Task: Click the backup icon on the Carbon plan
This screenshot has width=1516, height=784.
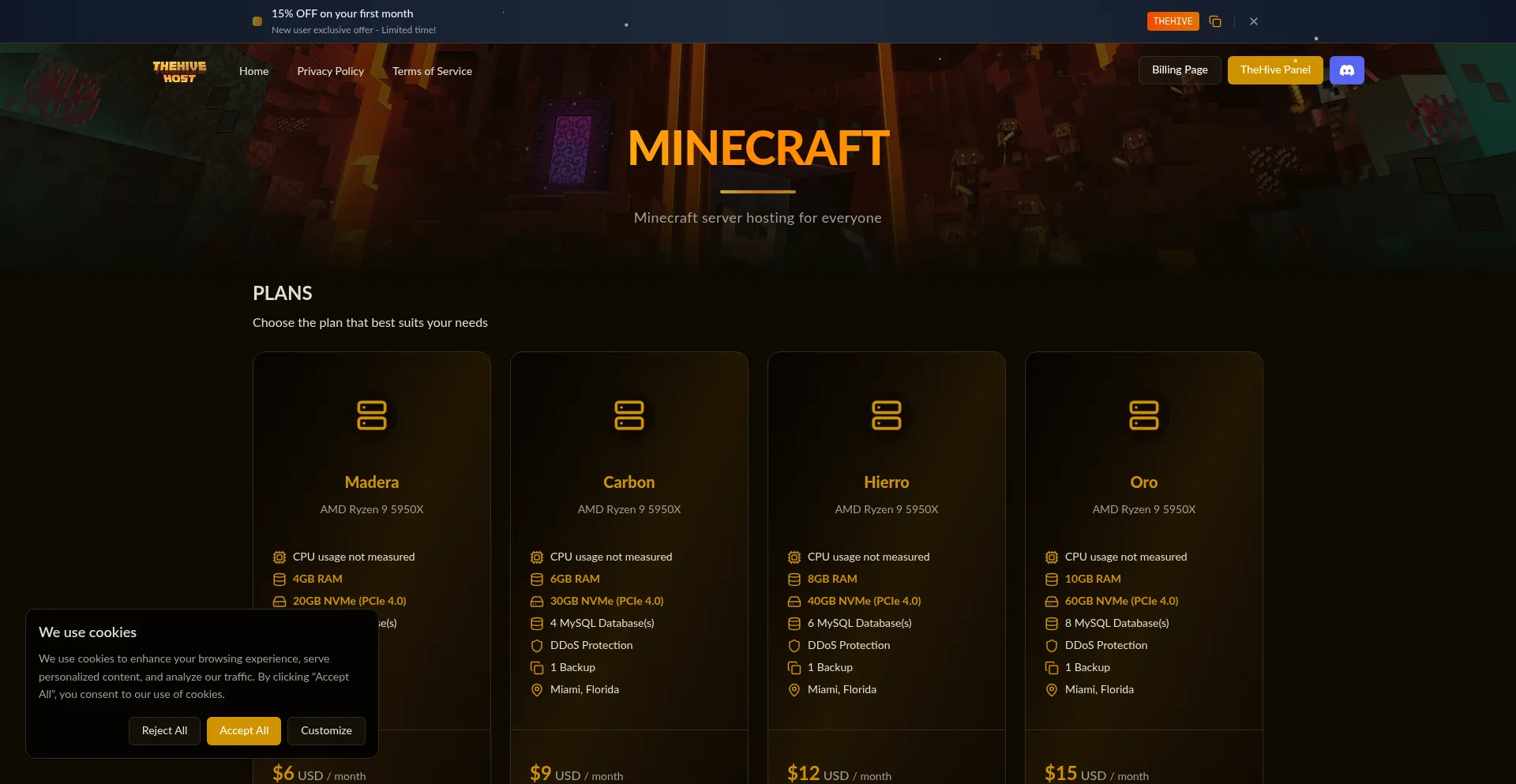Action: point(537,668)
